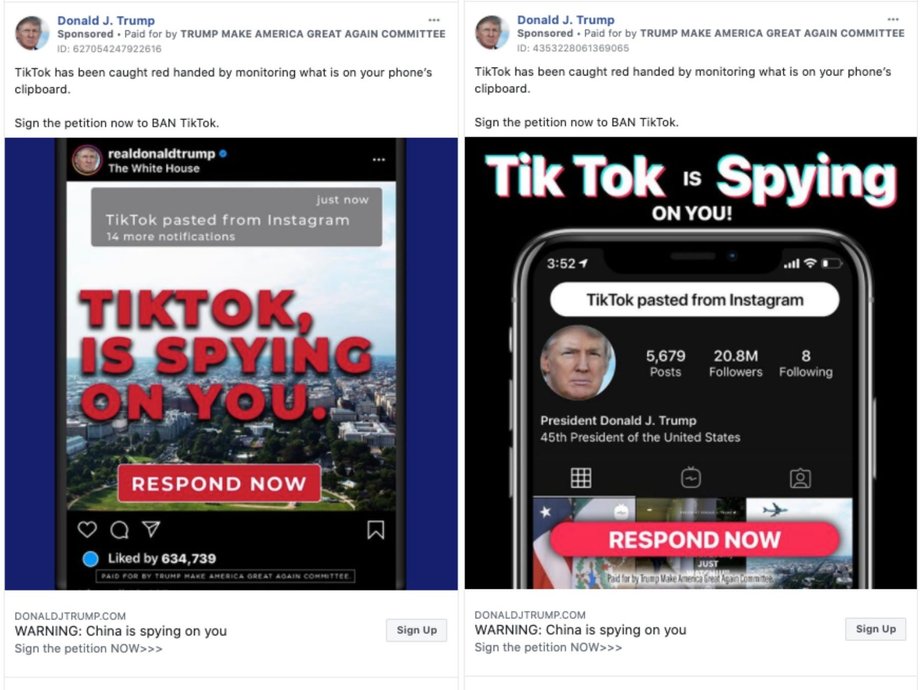The height and width of the screenshot is (690, 920).
Task: Click Sign Up button on left ad
Action: pyautogui.click(x=417, y=630)
